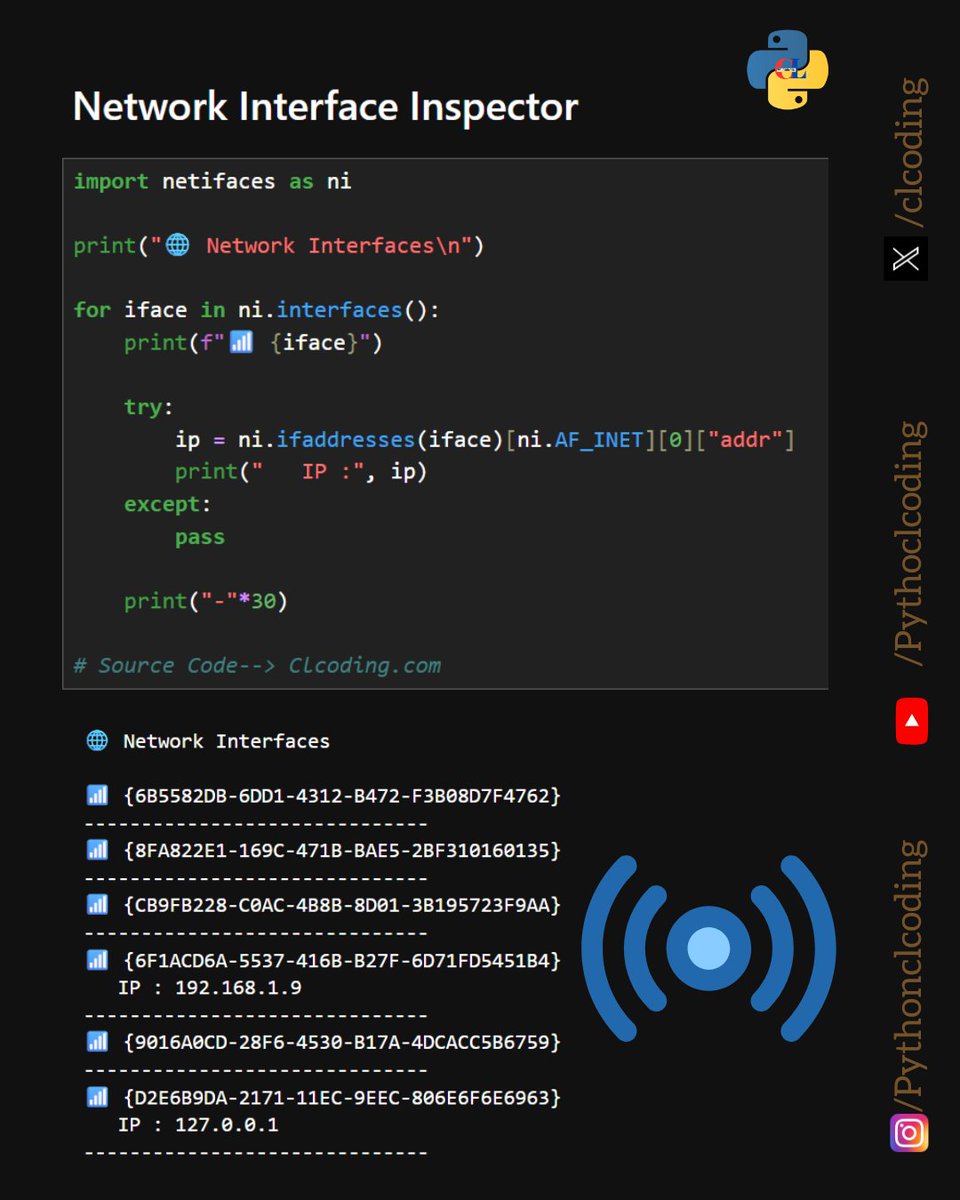Click the {6F1ACD6A-5537-416B-B27F-6D71FD5451B4} output
The image size is (960, 1200).
click(x=342, y=960)
